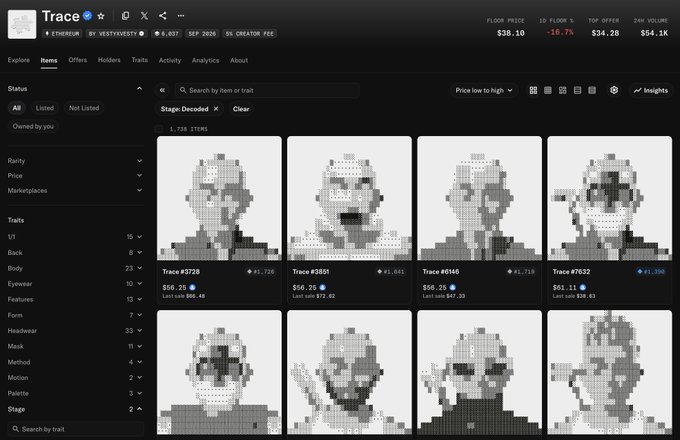The width and height of the screenshot is (680, 440).
Task: Open the Offers tab
Action: 78,60
